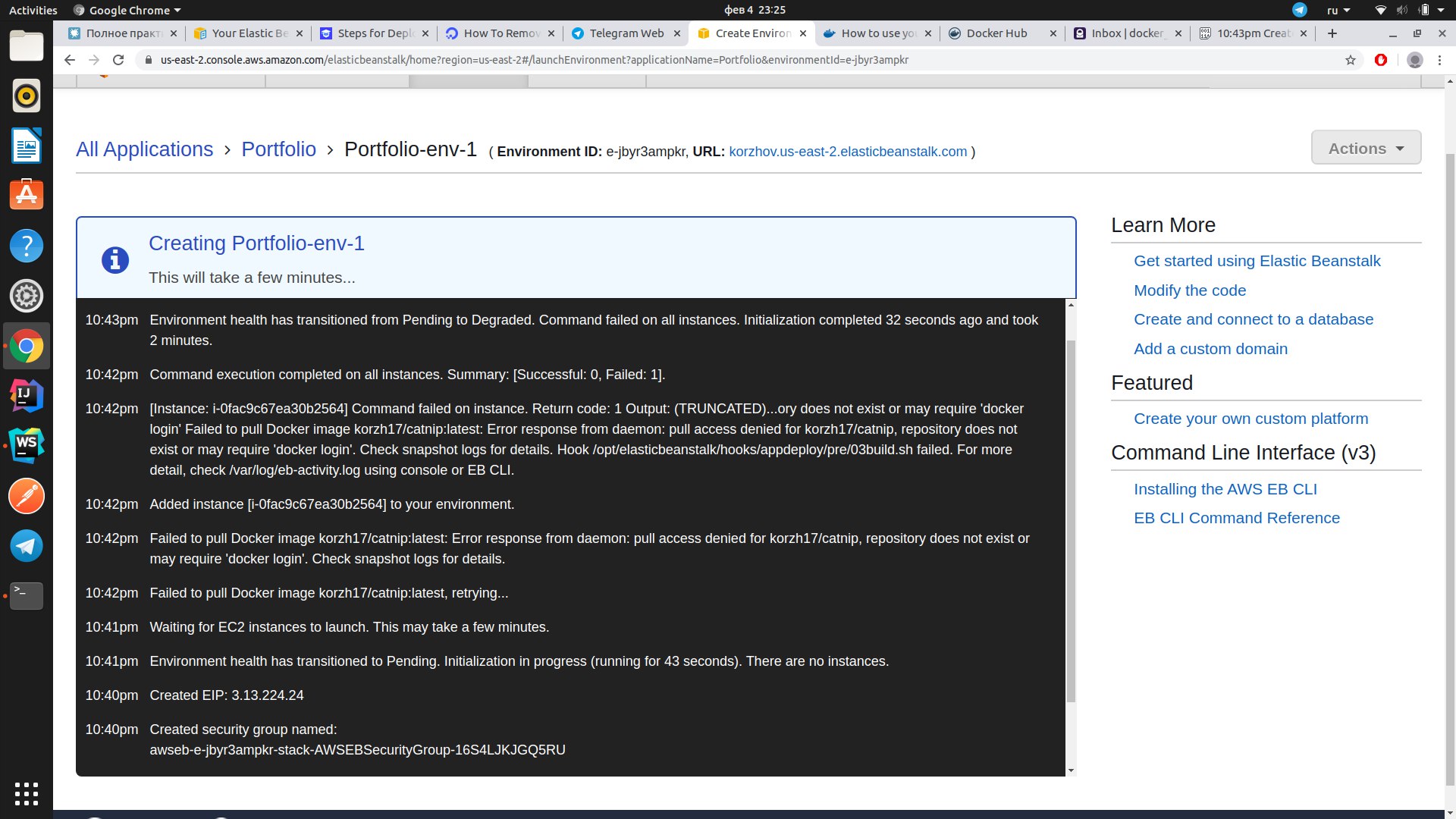This screenshot has width=1456, height=819.
Task: Open the Wi-Fi status in system tray
Action: [1381, 10]
